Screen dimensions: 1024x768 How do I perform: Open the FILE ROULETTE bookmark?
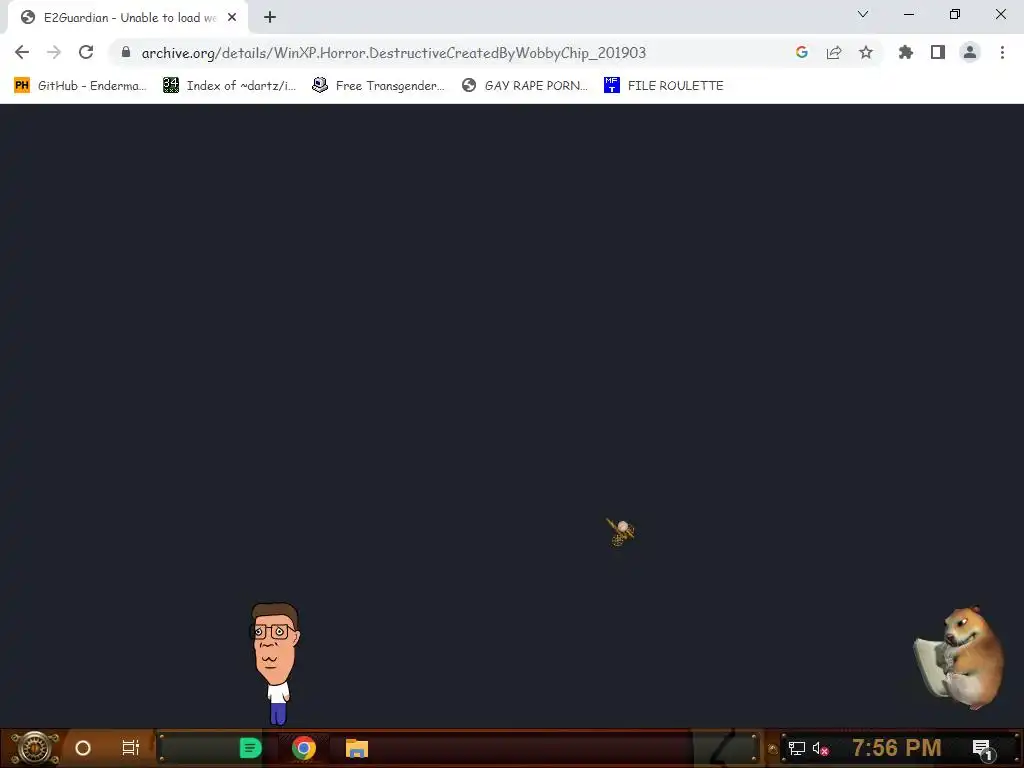(x=664, y=86)
